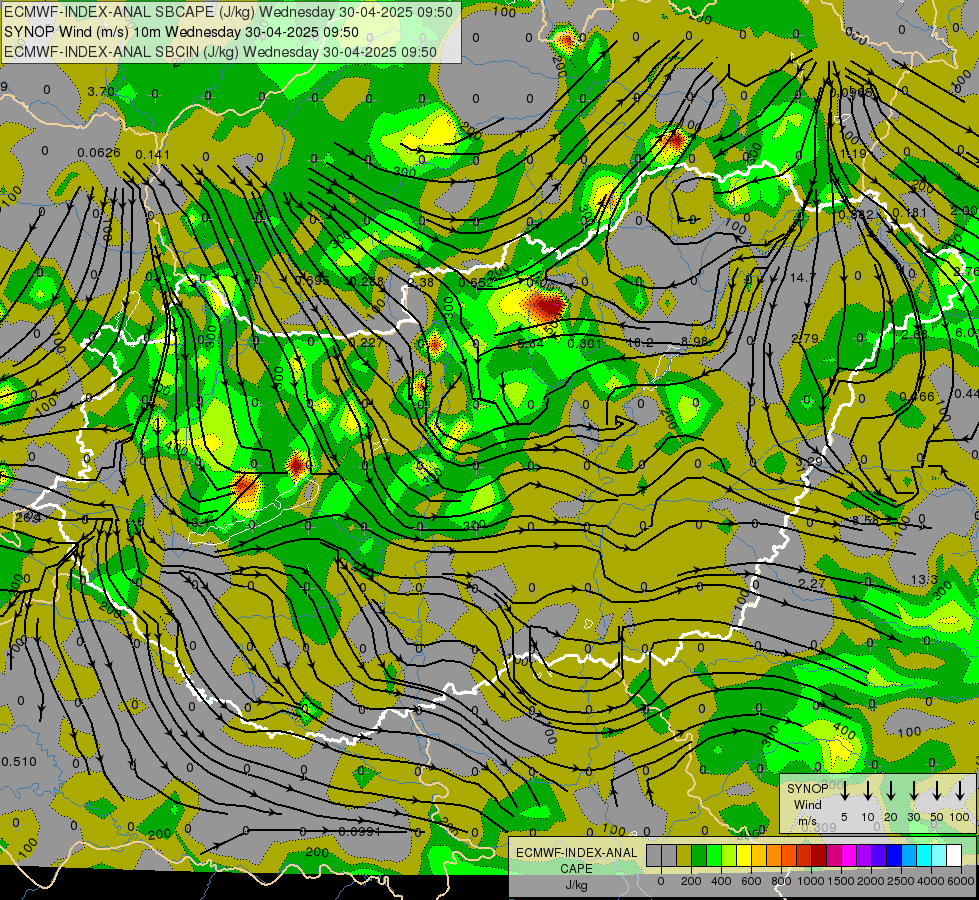Pick the dark red swatch above 1000
This screenshot has width=979, height=900.
819,856
